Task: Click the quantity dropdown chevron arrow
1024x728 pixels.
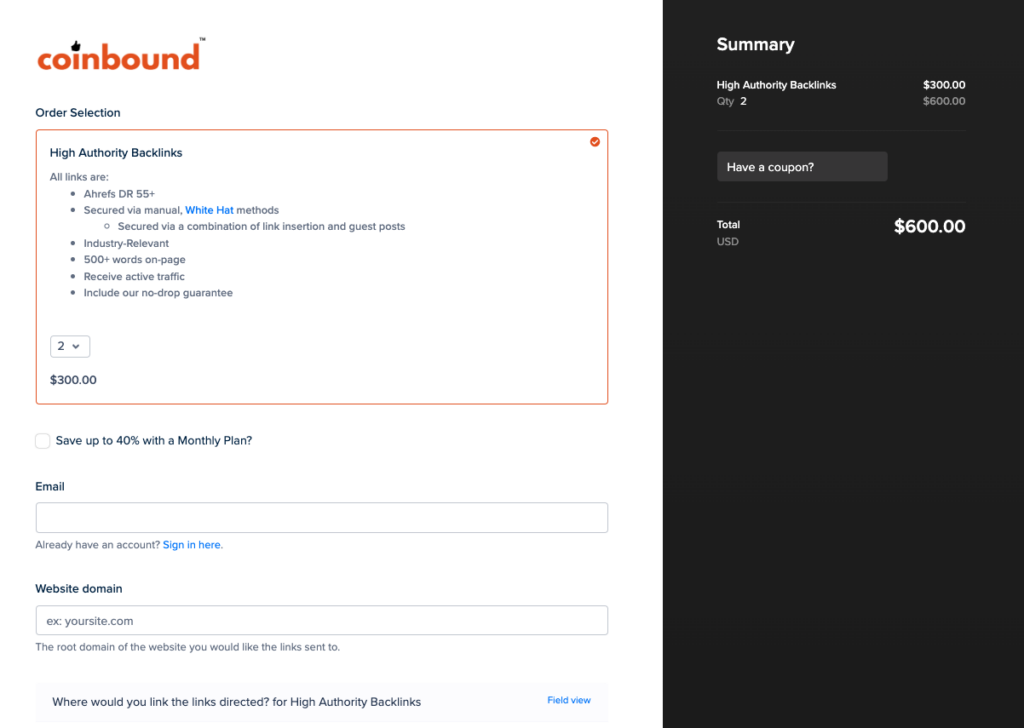Action: tap(76, 347)
